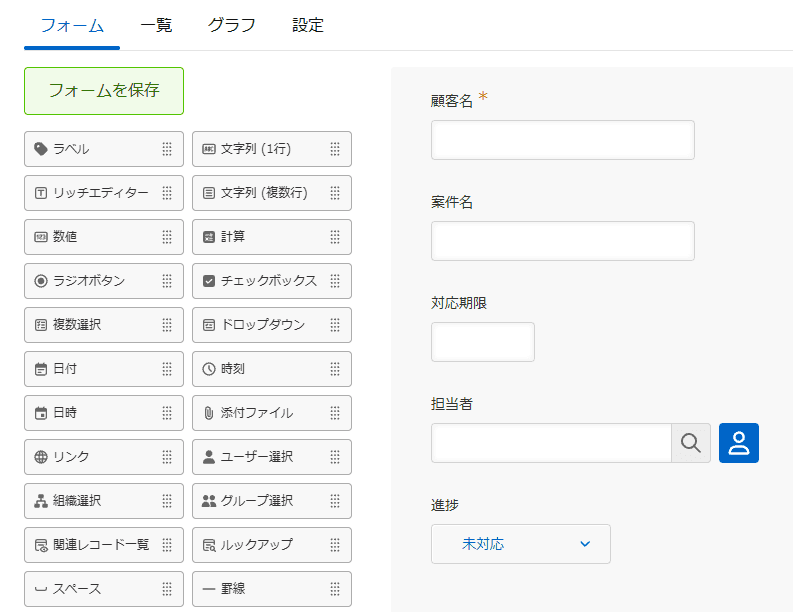
Task: Grab the drag handle on ラジオボタン
Action: click(167, 281)
